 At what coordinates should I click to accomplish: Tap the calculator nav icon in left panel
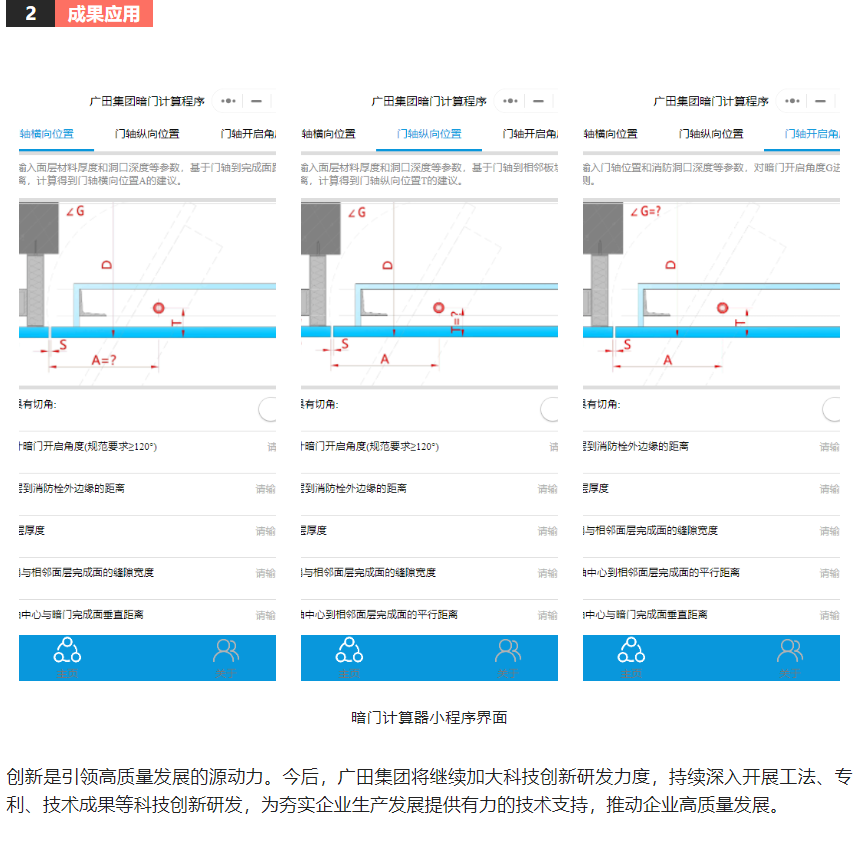pos(67,652)
